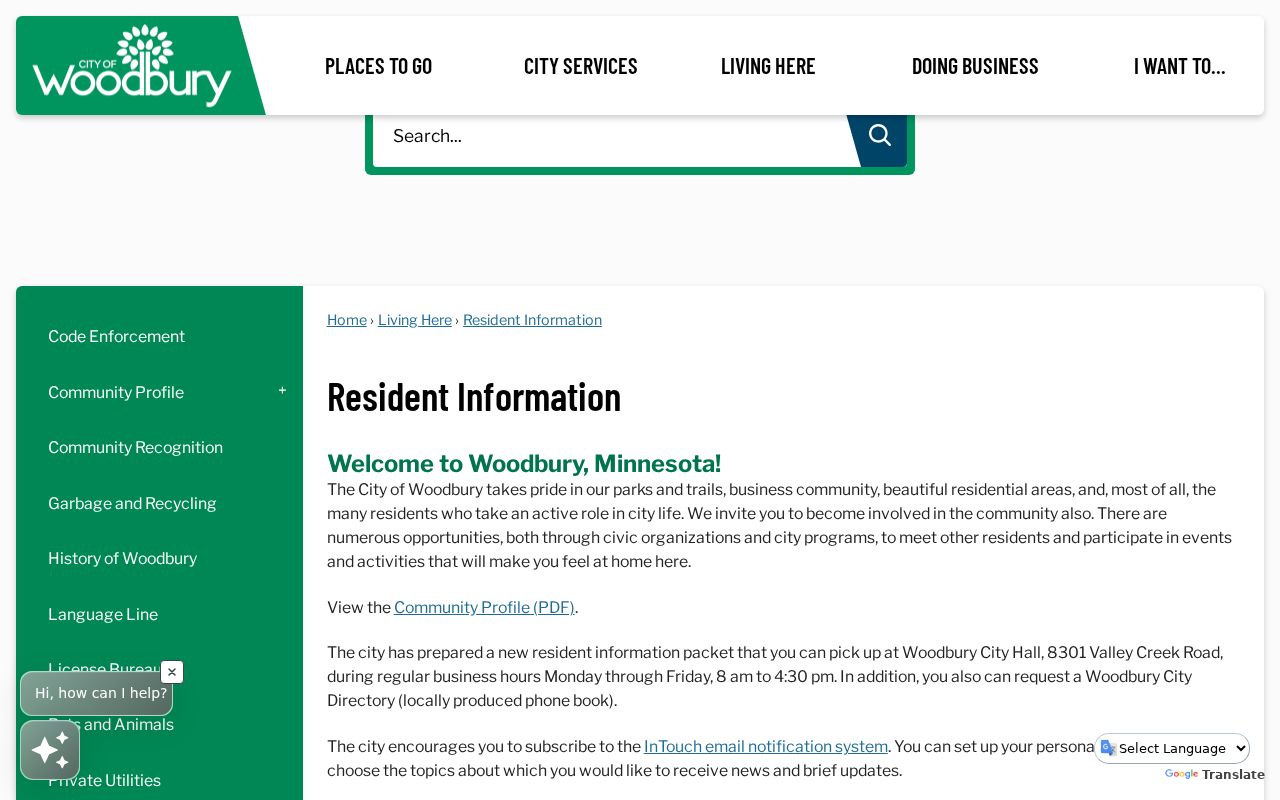
Task: Open the Doing Business menu
Action: coord(975,66)
